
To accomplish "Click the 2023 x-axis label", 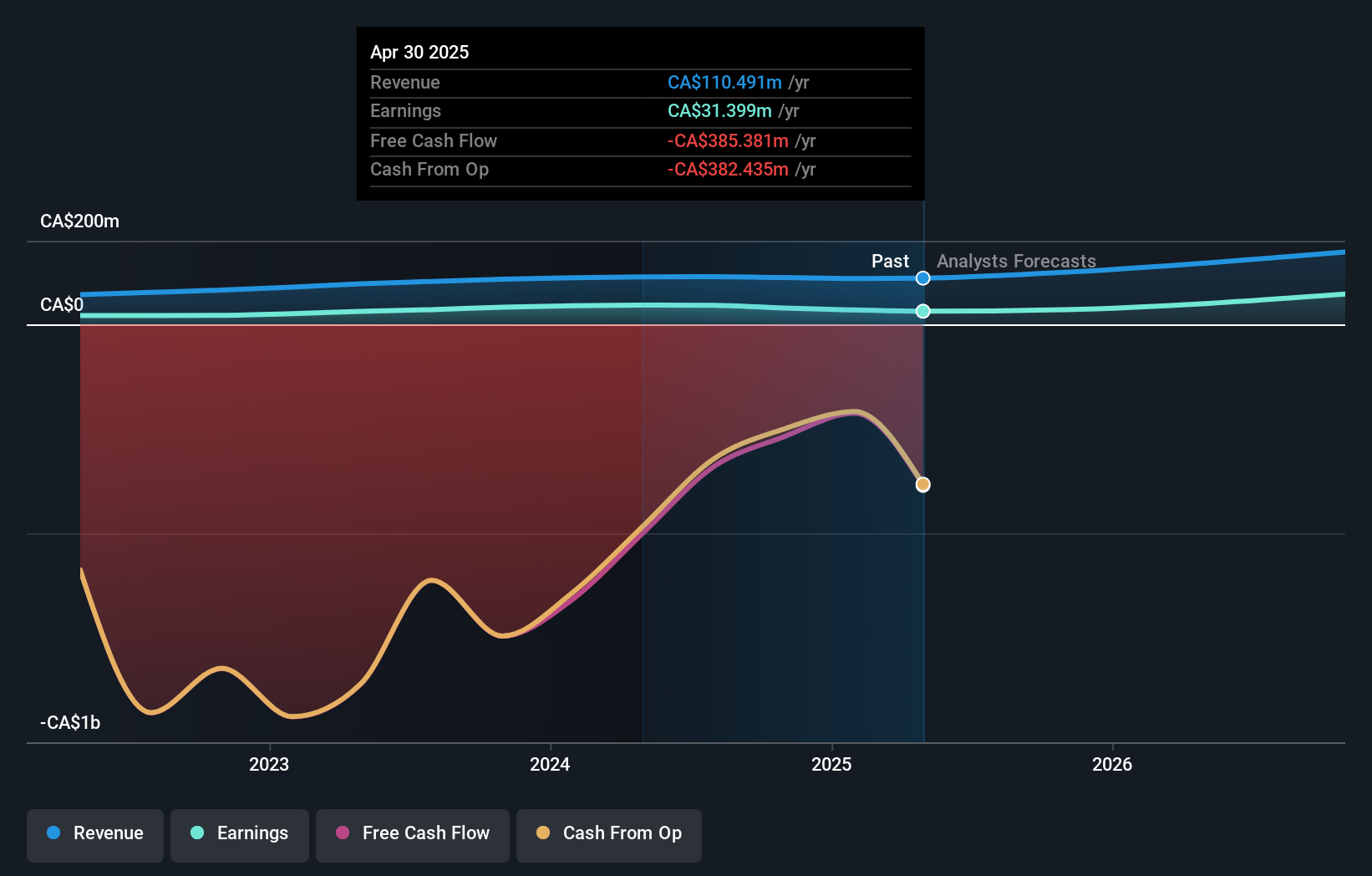I will coord(269,764).
